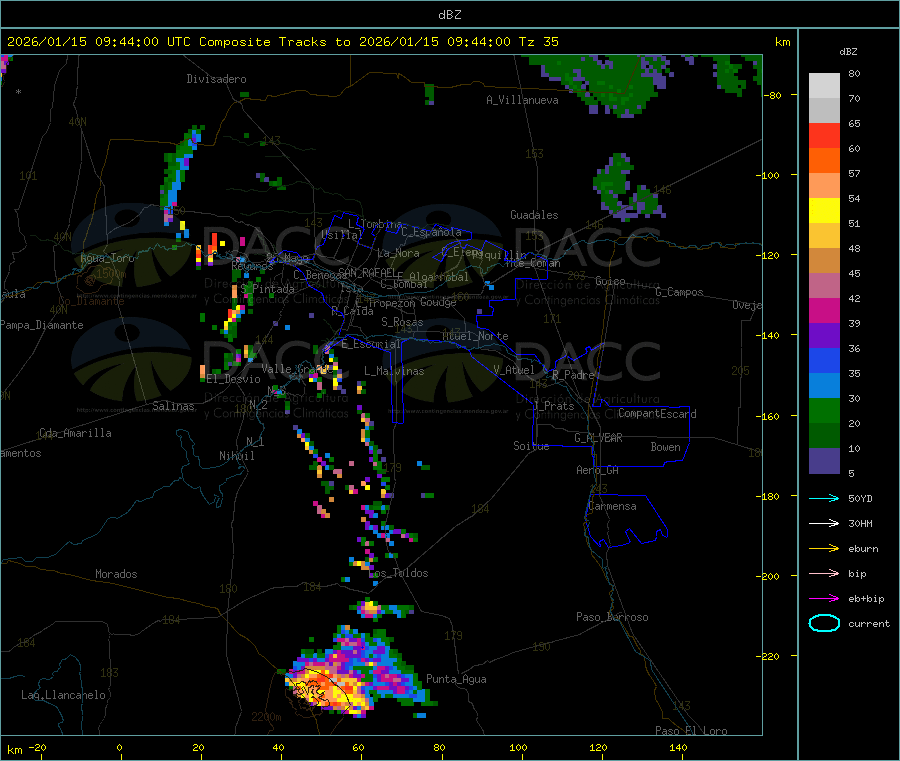
Task: Click the V_Atuel place label
Action: (514, 370)
